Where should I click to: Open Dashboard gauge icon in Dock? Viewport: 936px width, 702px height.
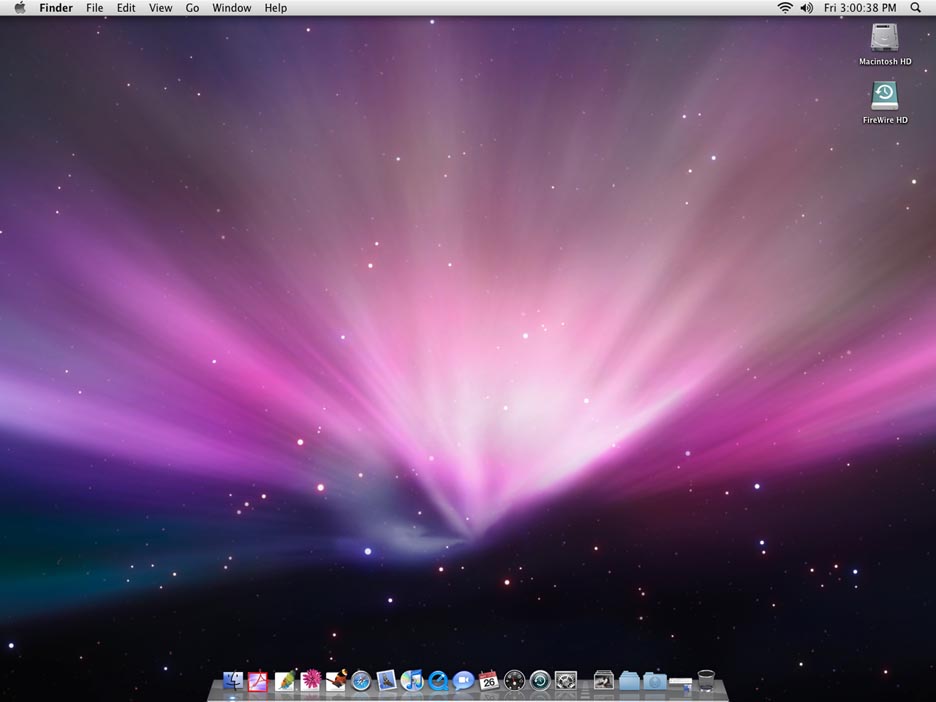pos(515,681)
